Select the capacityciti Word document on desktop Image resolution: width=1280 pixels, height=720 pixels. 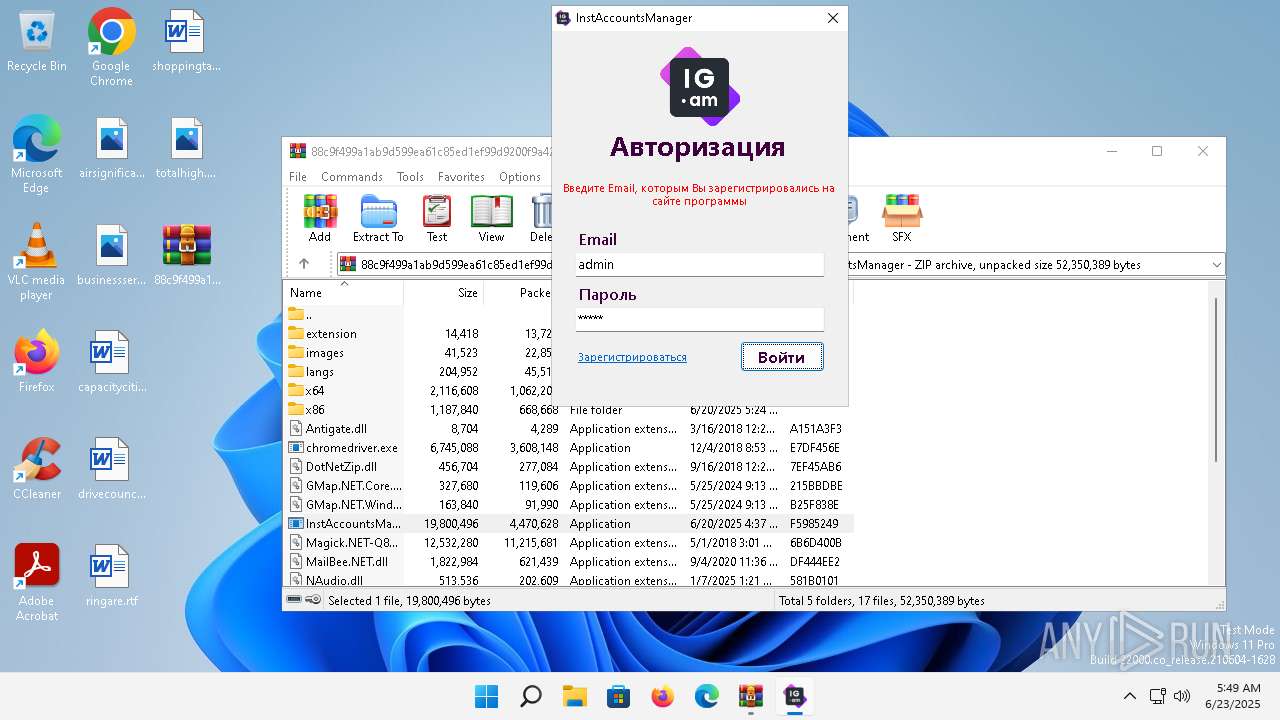[x=111, y=361]
